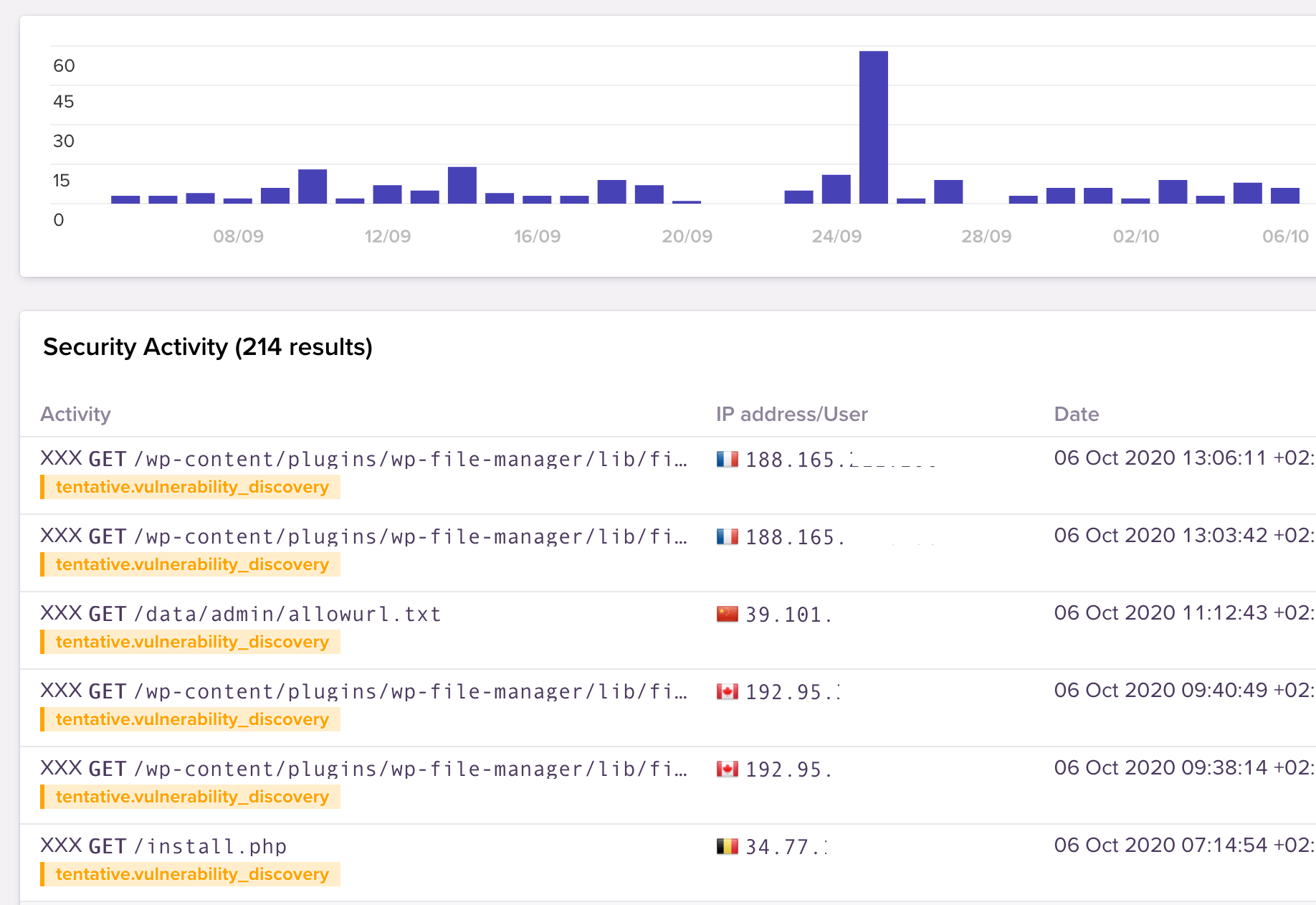Open the wp-file-manager request logged at 09:40:49

[363, 691]
